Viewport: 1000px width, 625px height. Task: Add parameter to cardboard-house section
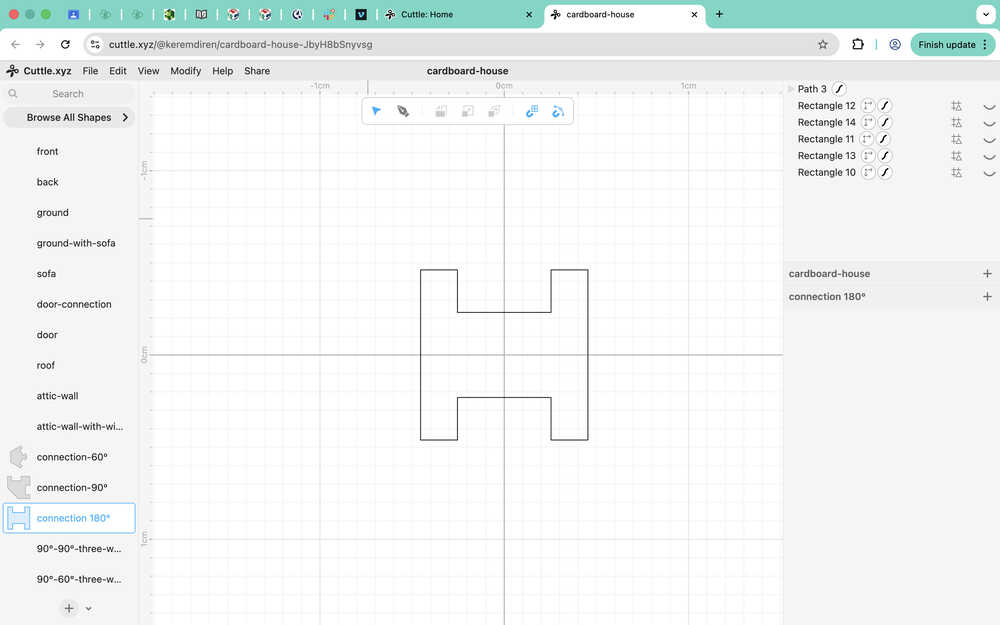pyautogui.click(x=987, y=274)
